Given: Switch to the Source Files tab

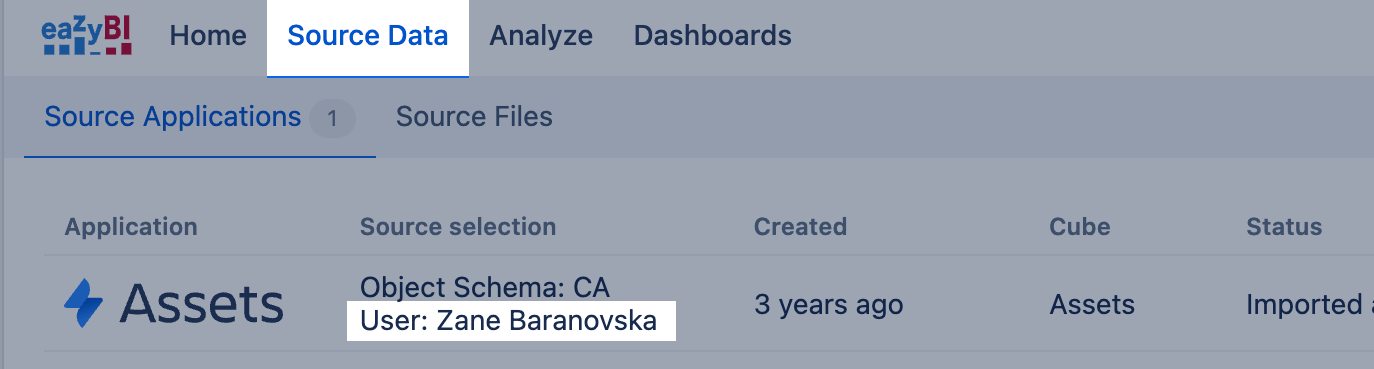Looking at the screenshot, I should click(x=474, y=117).
